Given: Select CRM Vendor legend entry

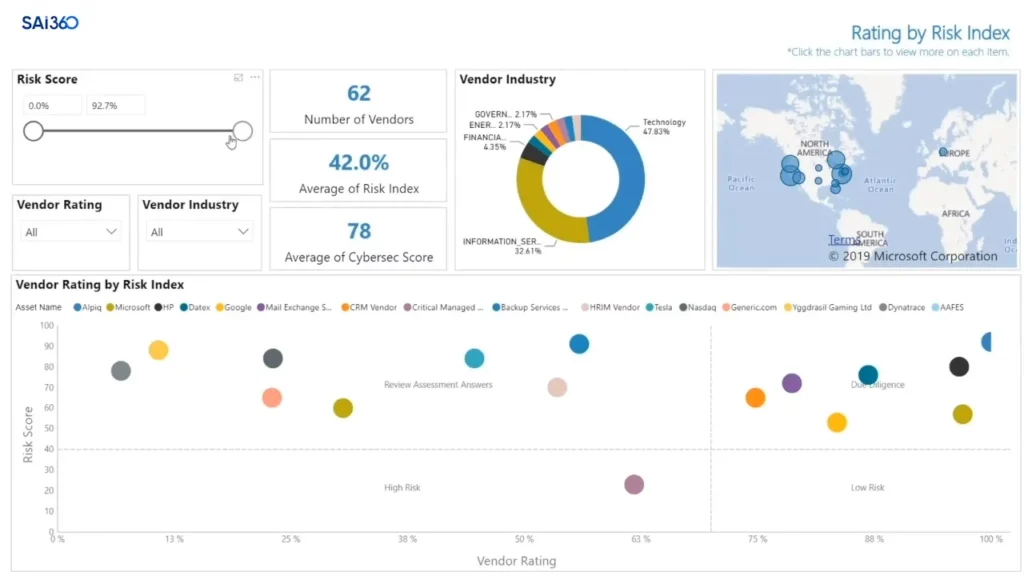Looking at the screenshot, I should coord(369,307).
